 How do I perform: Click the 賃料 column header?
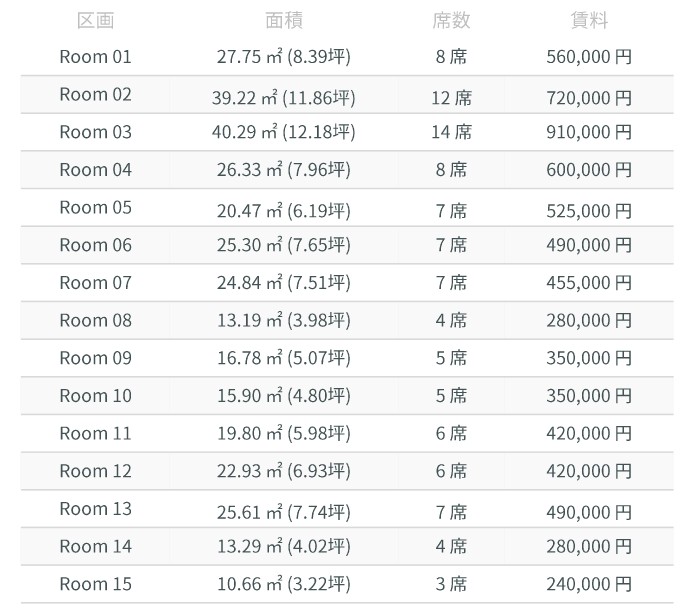tap(589, 20)
